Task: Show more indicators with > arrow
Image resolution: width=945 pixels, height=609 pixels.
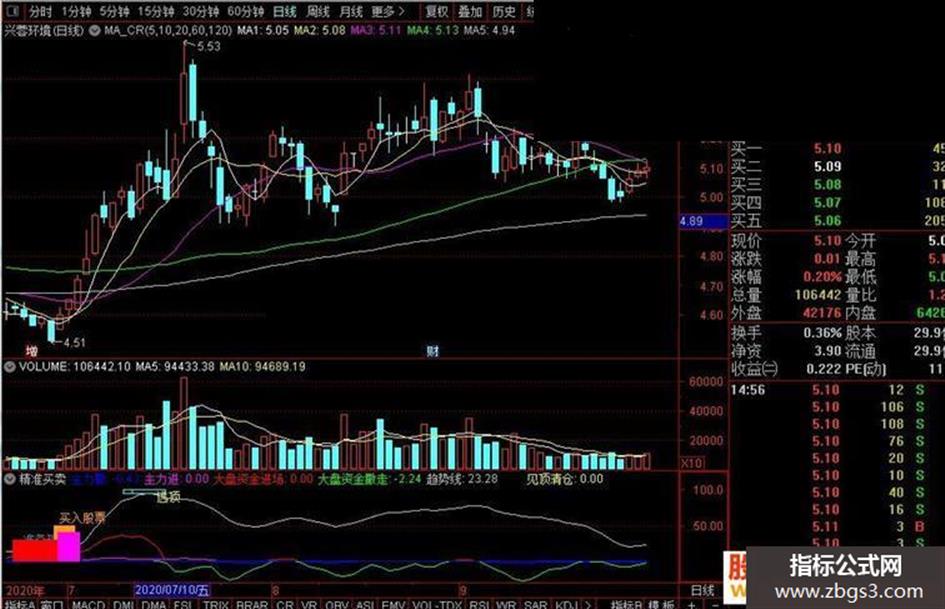Action: [588, 604]
